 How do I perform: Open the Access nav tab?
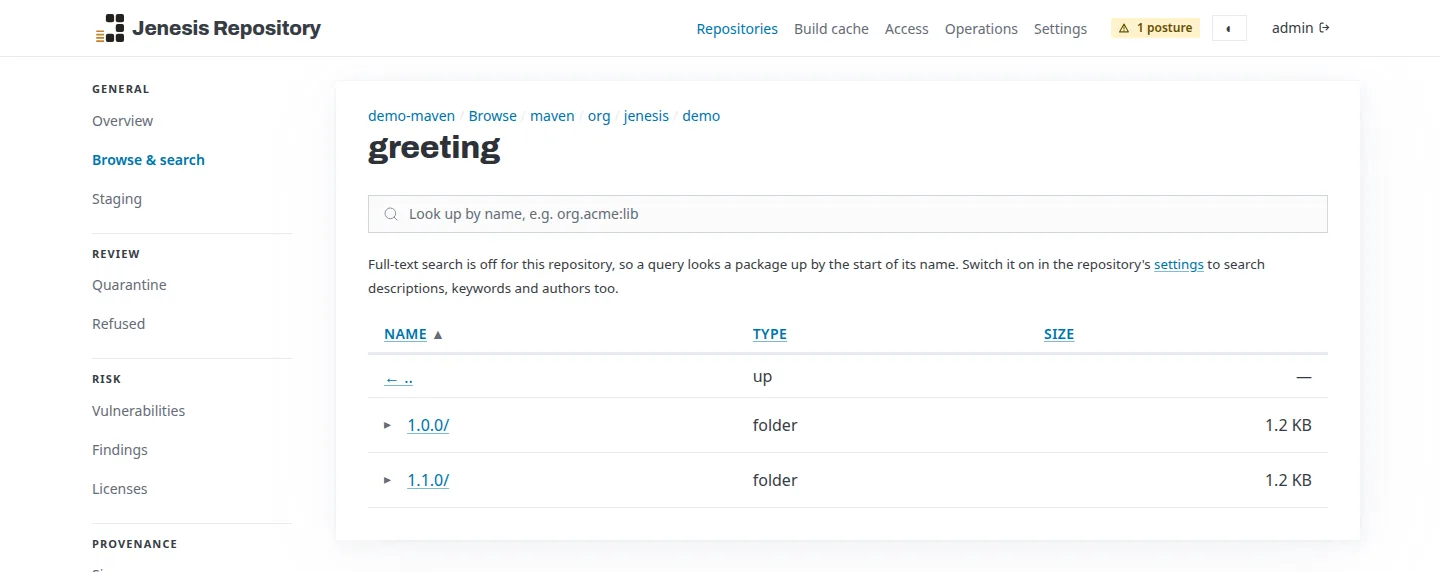click(907, 29)
